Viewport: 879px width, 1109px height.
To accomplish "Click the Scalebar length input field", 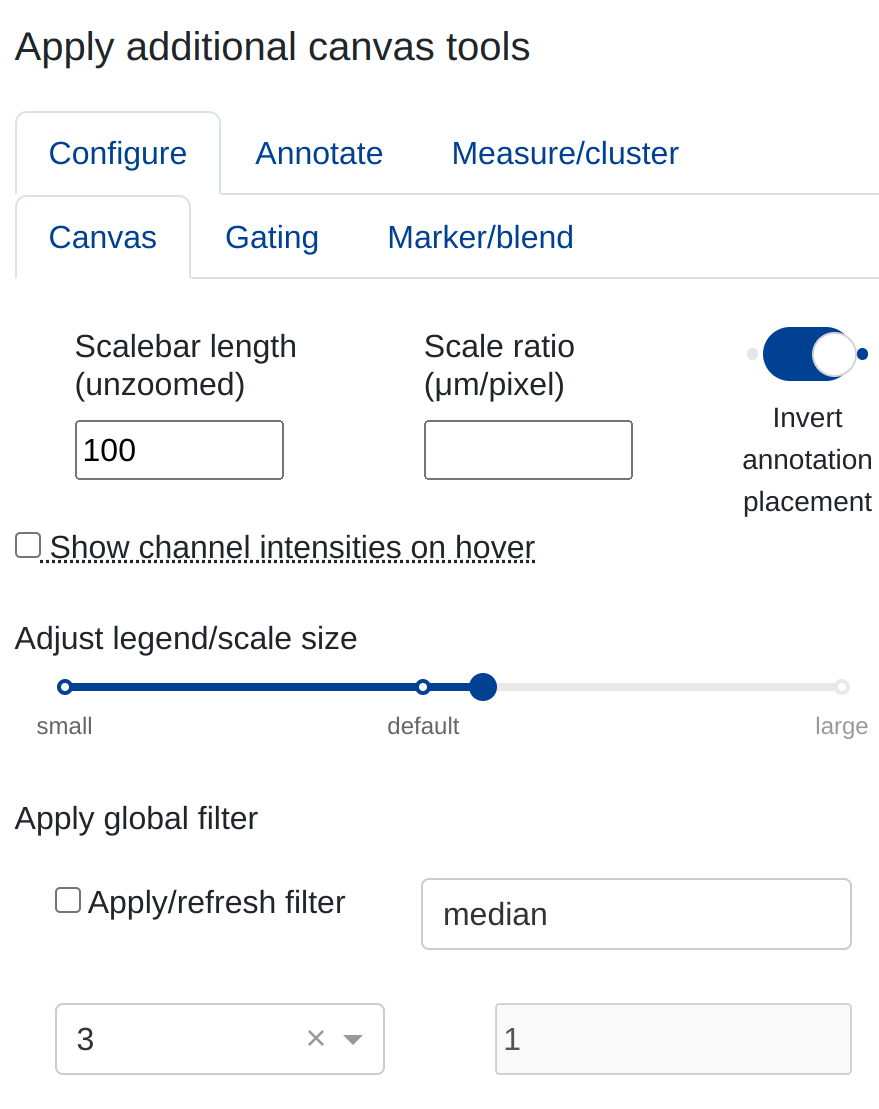I will tap(179, 450).
